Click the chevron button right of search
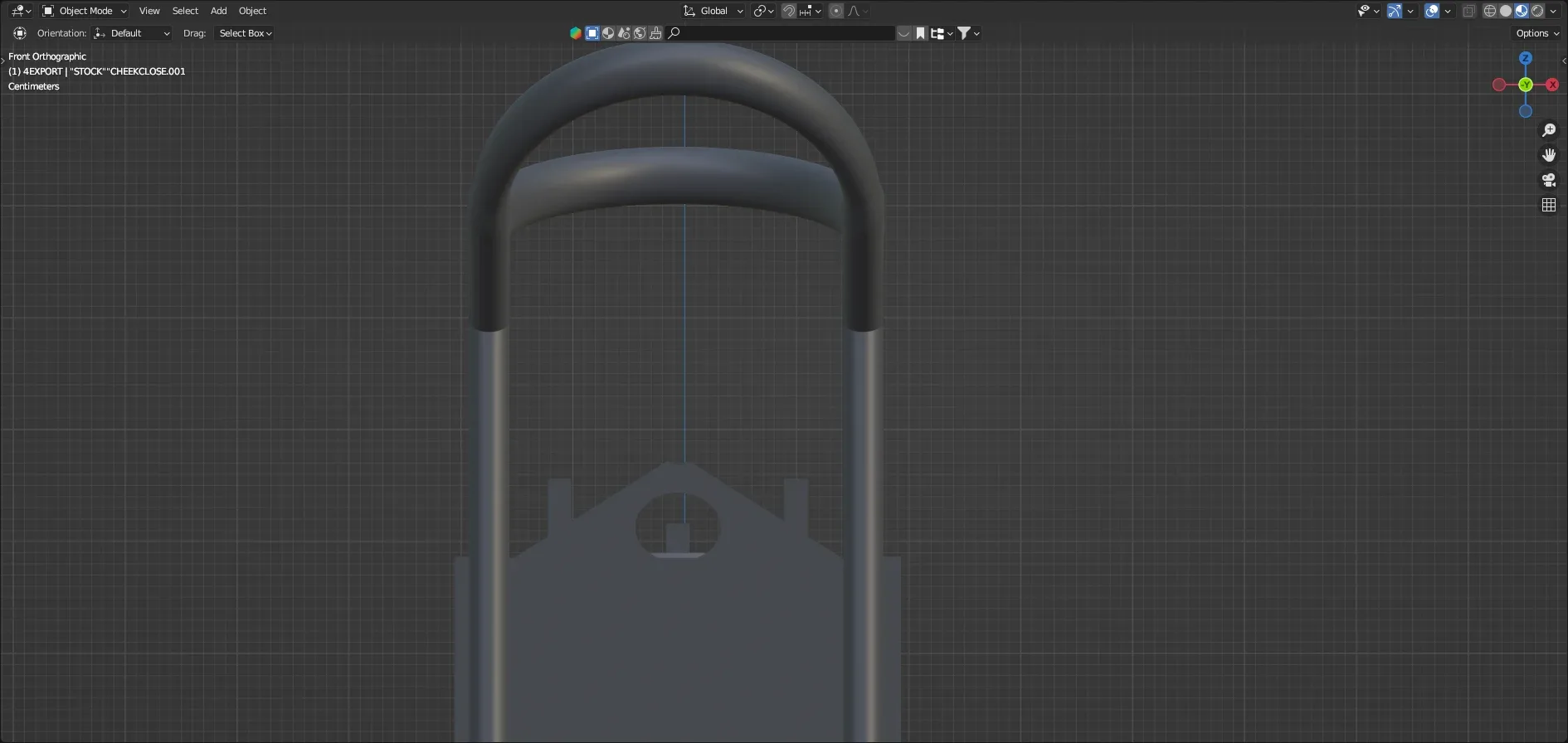The image size is (1568, 743). 904,33
